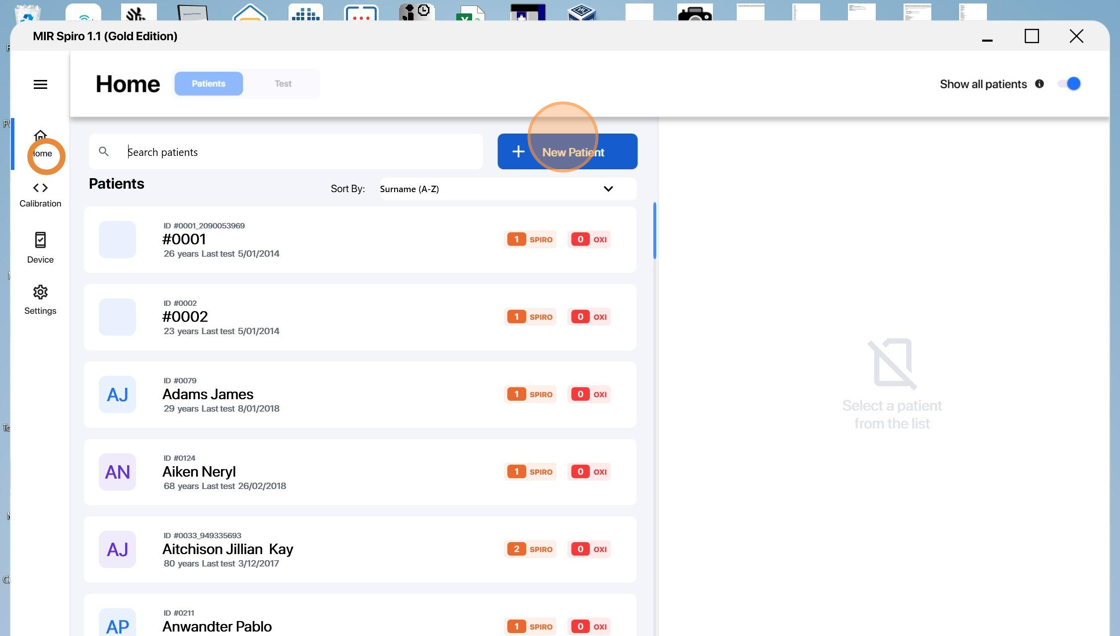Open the hamburger navigation menu
Image resolution: width=1120 pixels, height=636 pixels.
click(x=41, y=84)
